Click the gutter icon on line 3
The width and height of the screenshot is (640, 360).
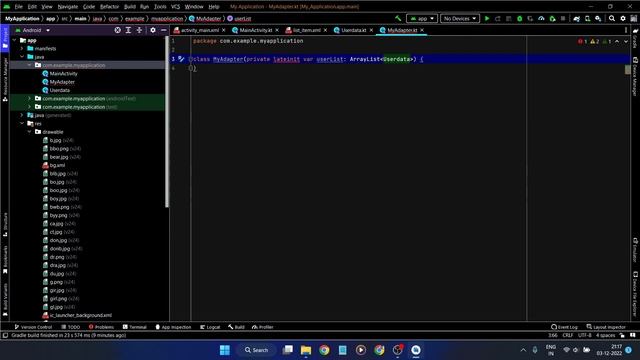pyautogui.click(x=181, y=59)
